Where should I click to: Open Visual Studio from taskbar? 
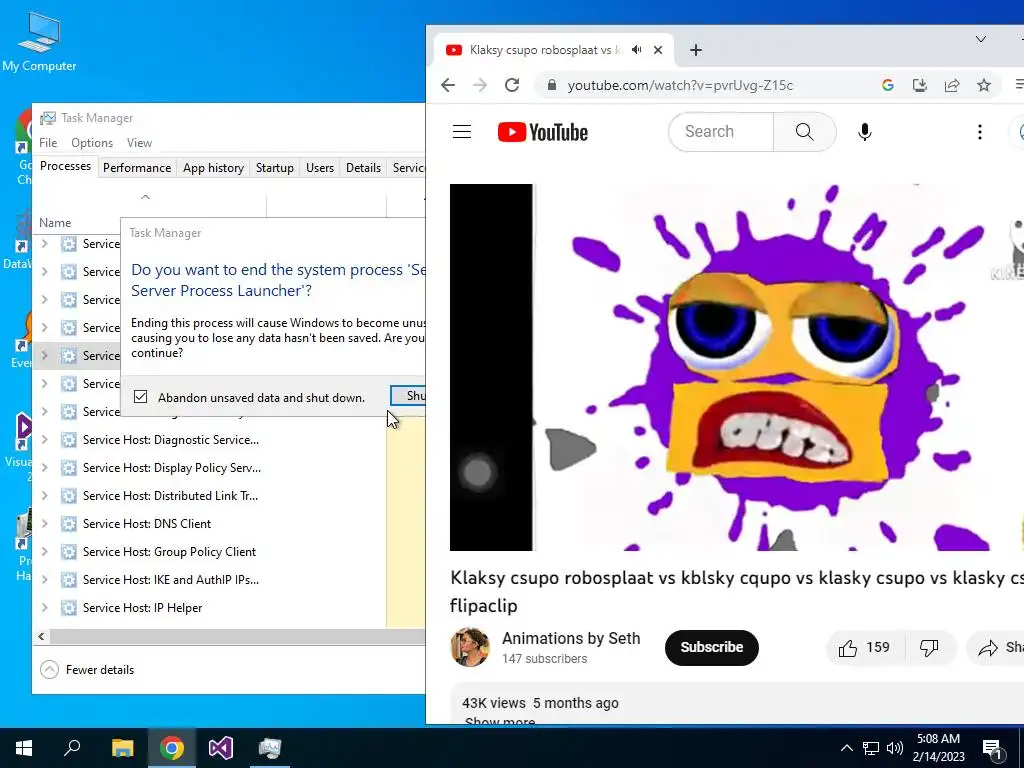pos(221,748)
